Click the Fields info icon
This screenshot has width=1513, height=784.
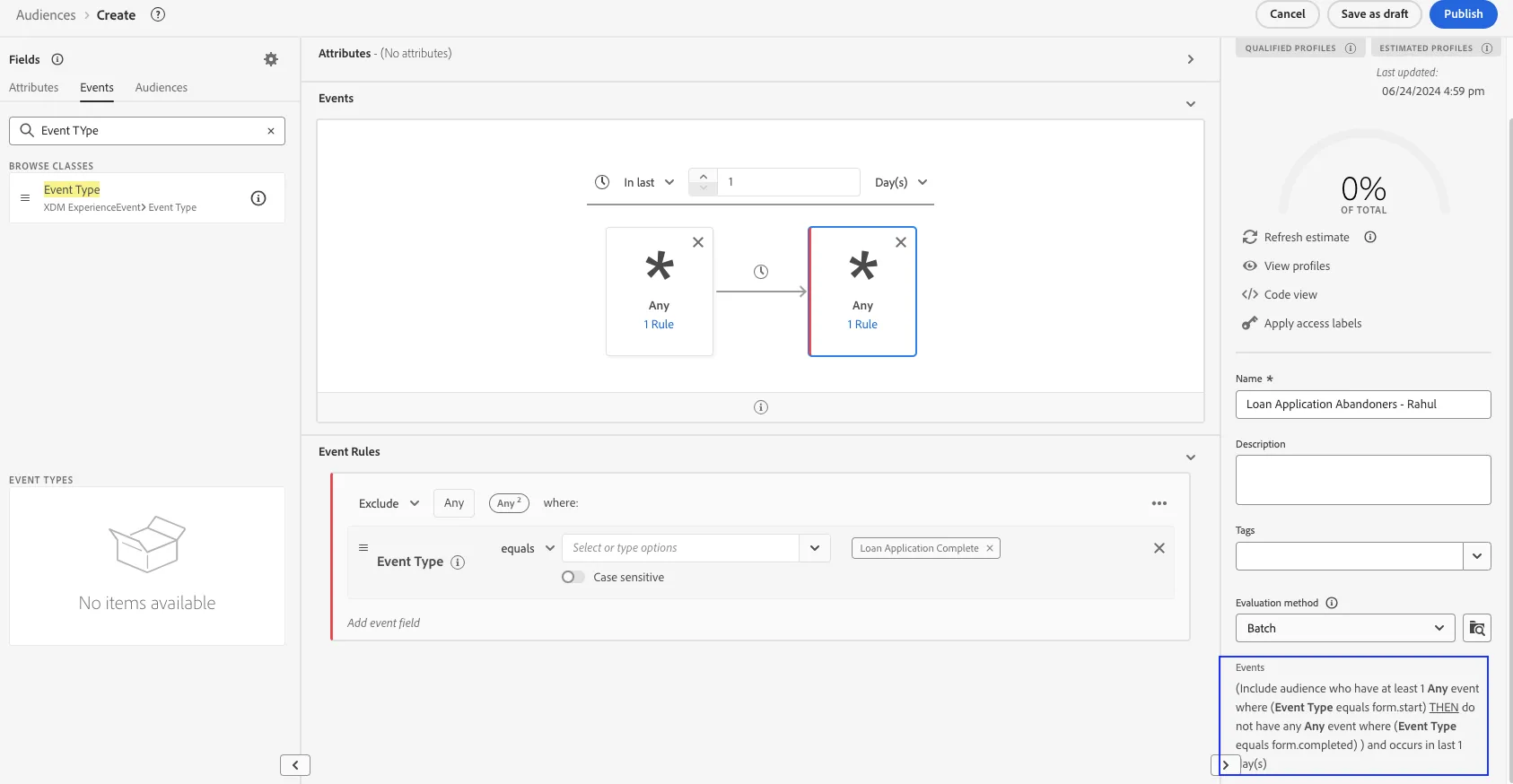[x=57, y=59]
